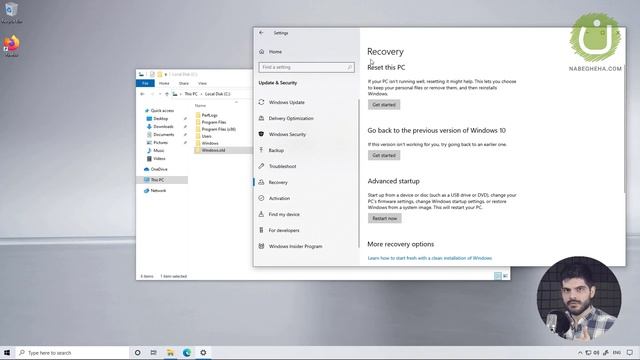Click File Explorer back navigation arrow

pos(142,94)
